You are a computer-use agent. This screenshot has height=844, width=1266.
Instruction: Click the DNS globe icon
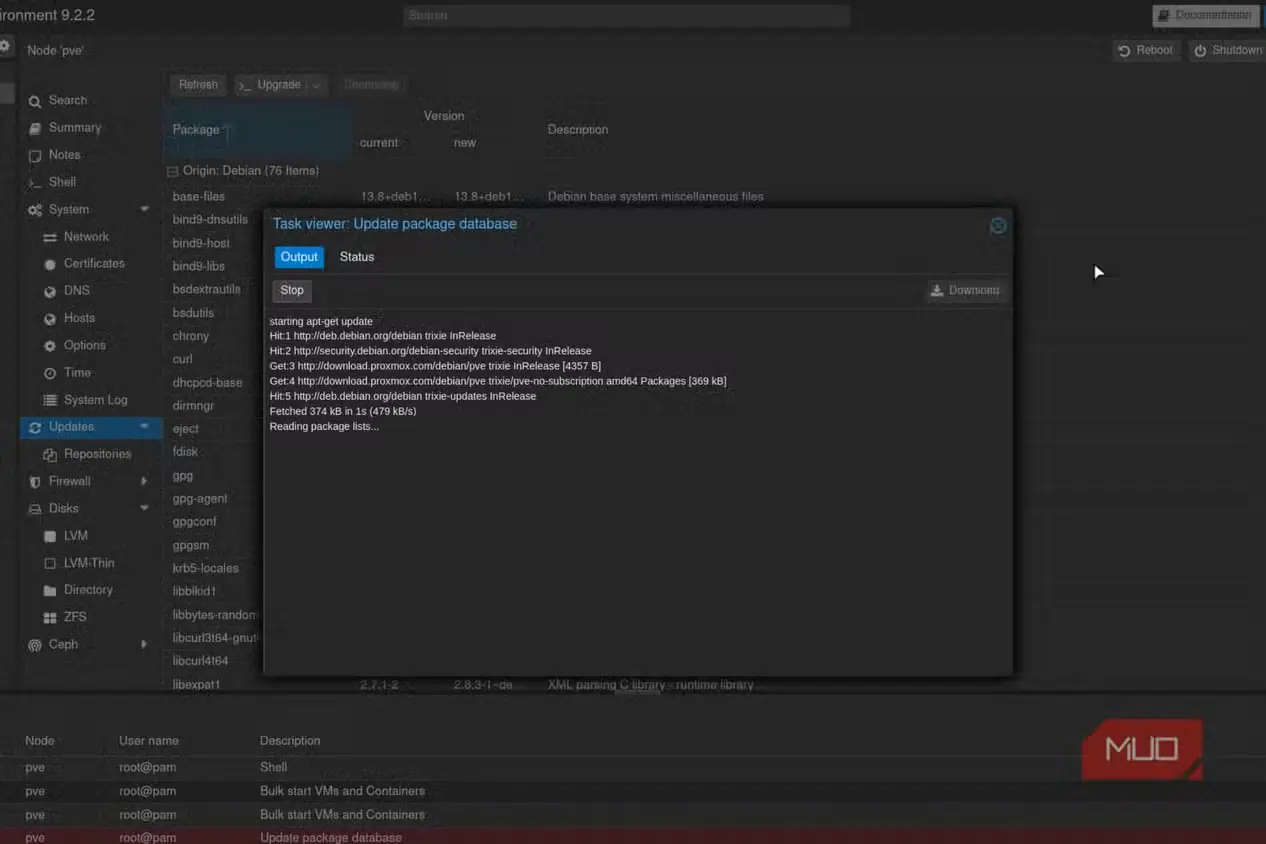(50, 291)
